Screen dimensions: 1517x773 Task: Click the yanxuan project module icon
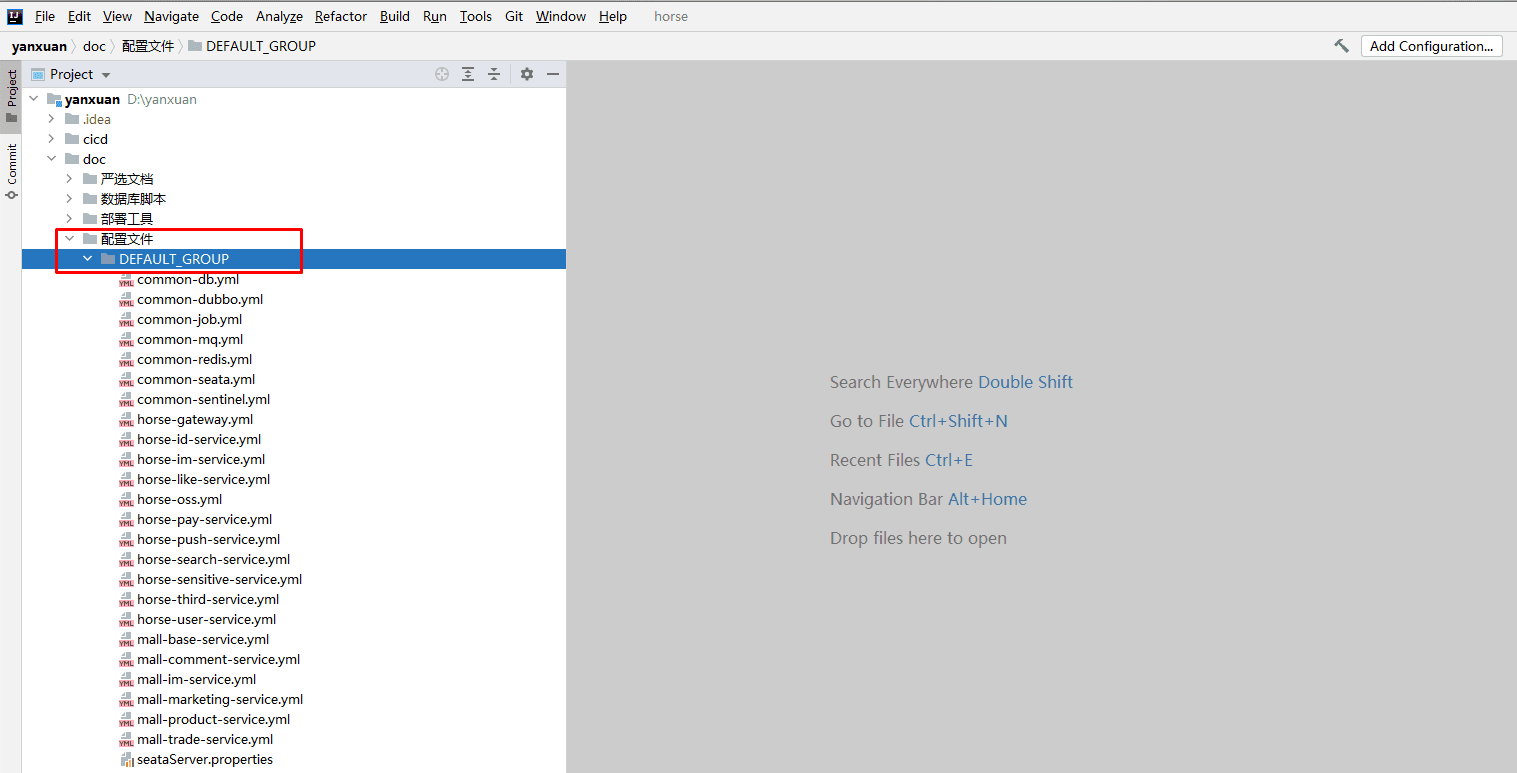tap(54, 100)
